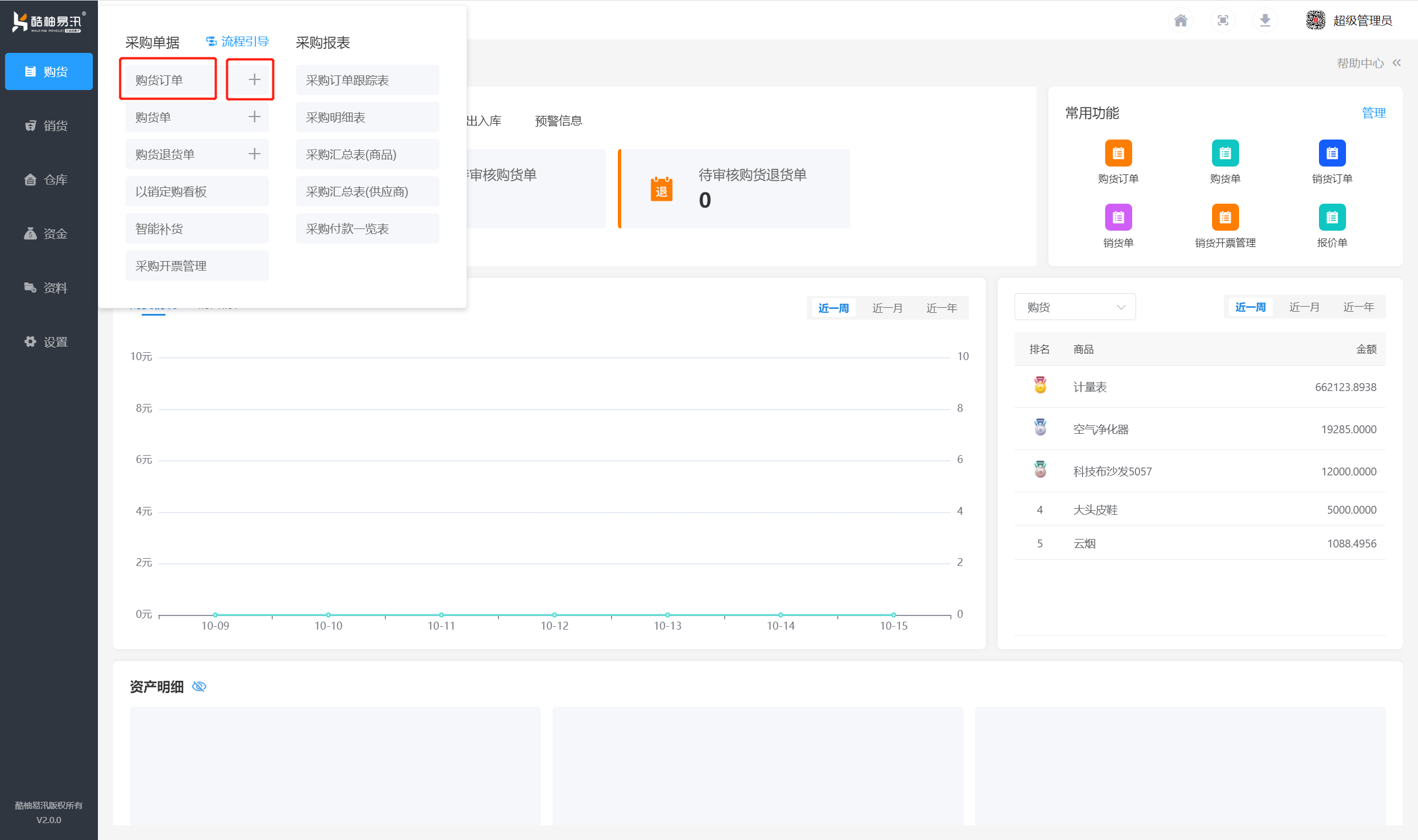This screenshot has width=1418, height=840.
Task: Open the purple 销货单 shortcut icon
Action: tap(1118, 217)
